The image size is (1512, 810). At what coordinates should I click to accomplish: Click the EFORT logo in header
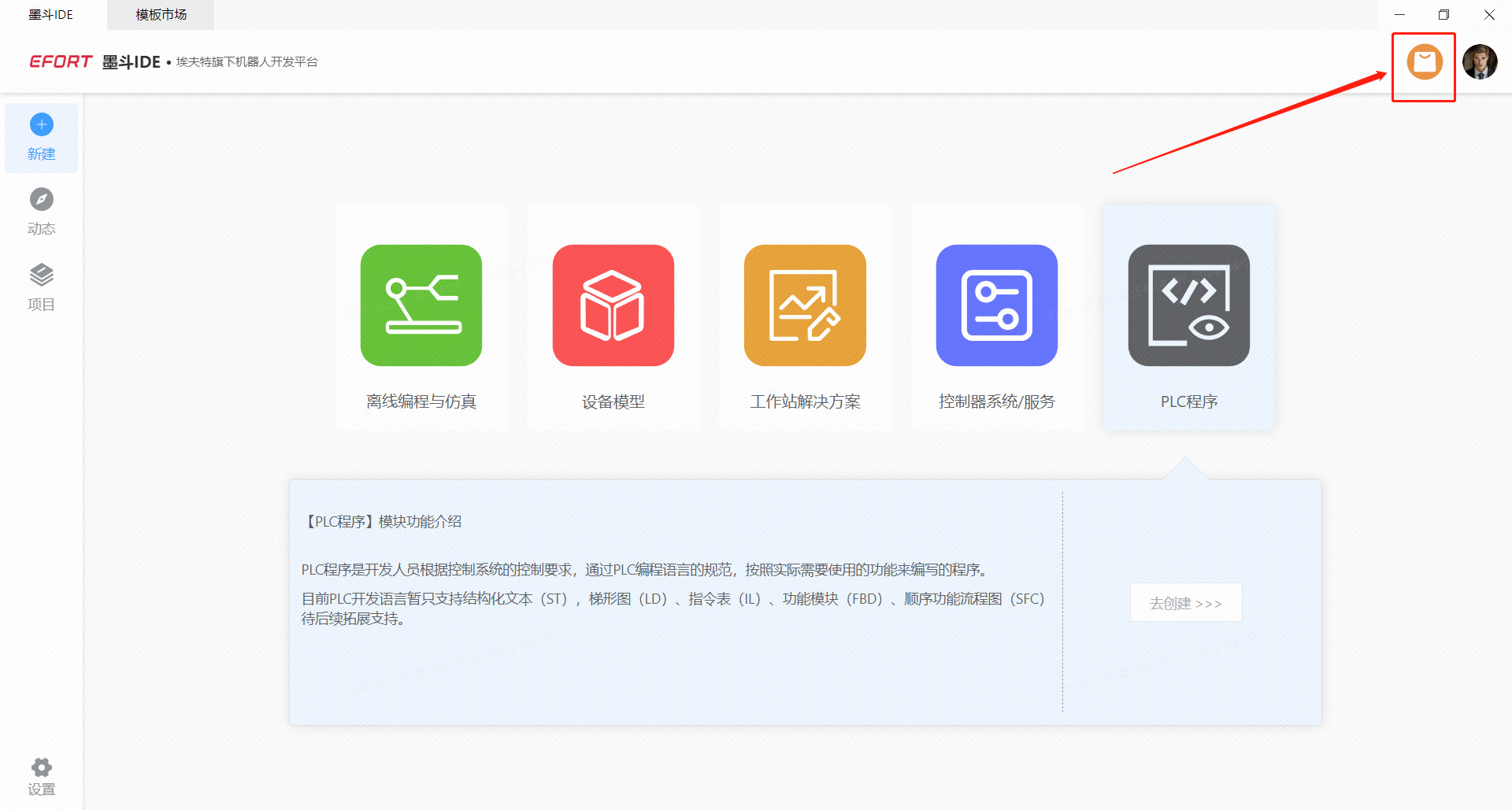tap(61, 62)
